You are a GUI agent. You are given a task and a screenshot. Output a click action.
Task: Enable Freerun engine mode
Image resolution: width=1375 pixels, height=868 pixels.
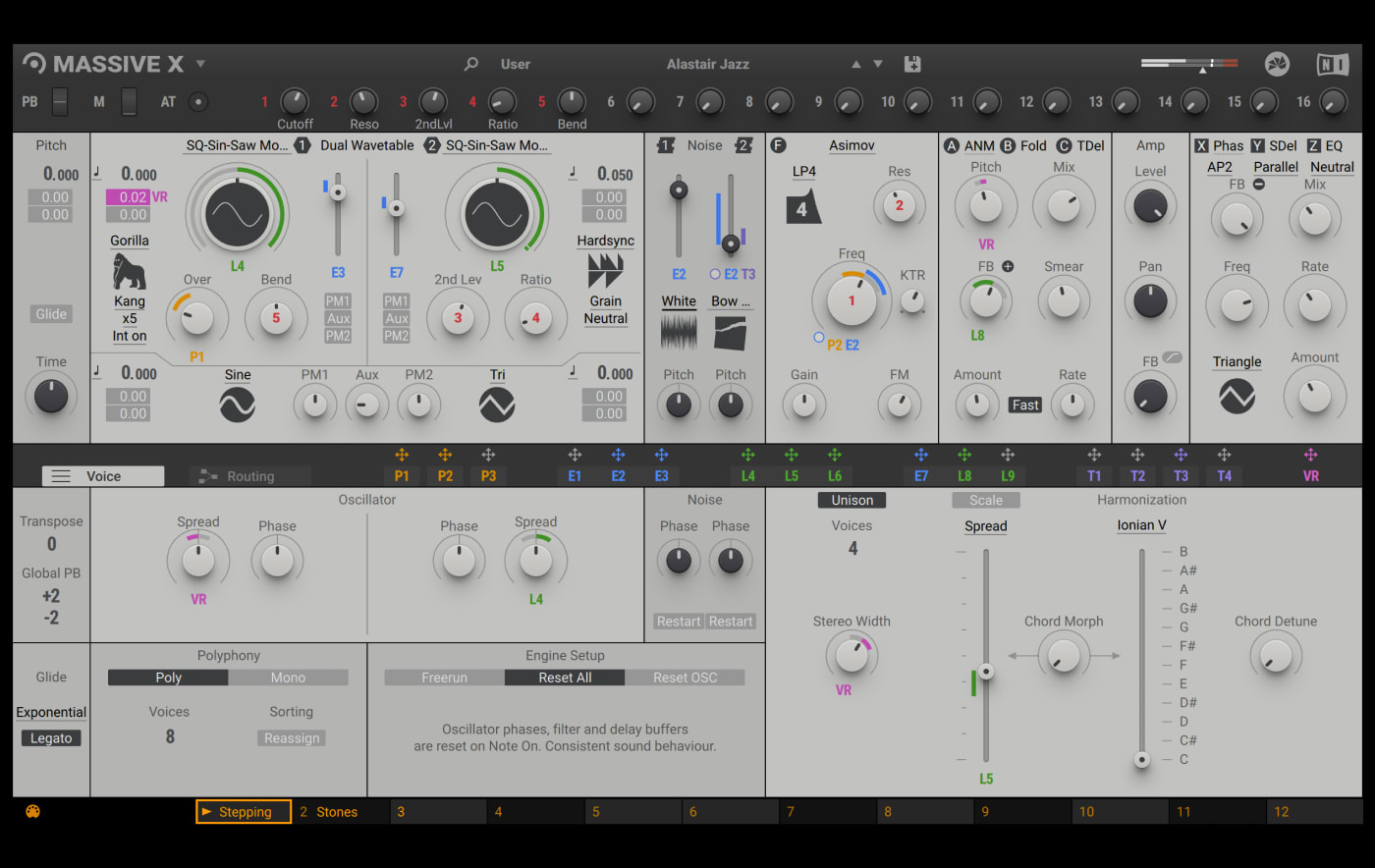tap(444, 678)
